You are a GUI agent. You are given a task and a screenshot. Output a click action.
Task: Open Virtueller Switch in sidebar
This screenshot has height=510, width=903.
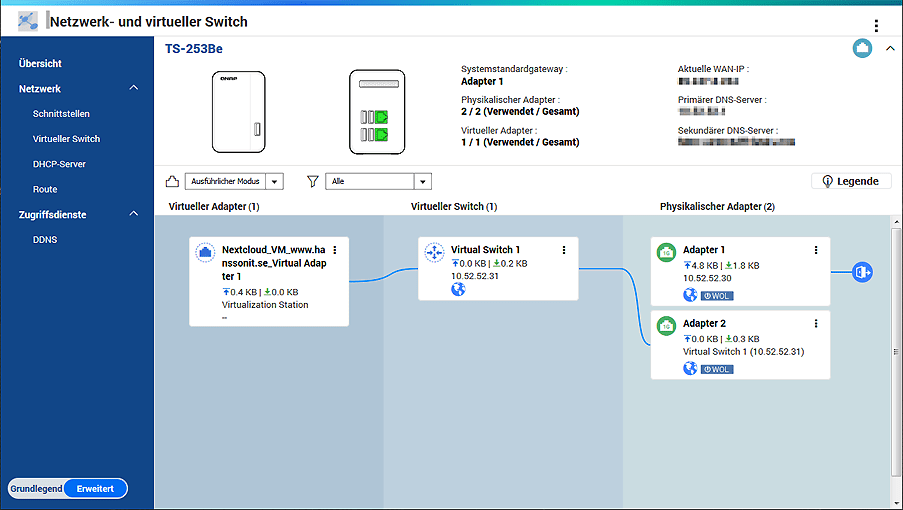pyautogui.click(x=66, y=139)
